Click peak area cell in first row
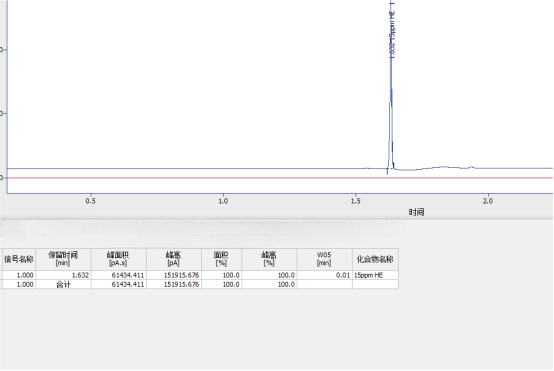 (x=119, y=275)
